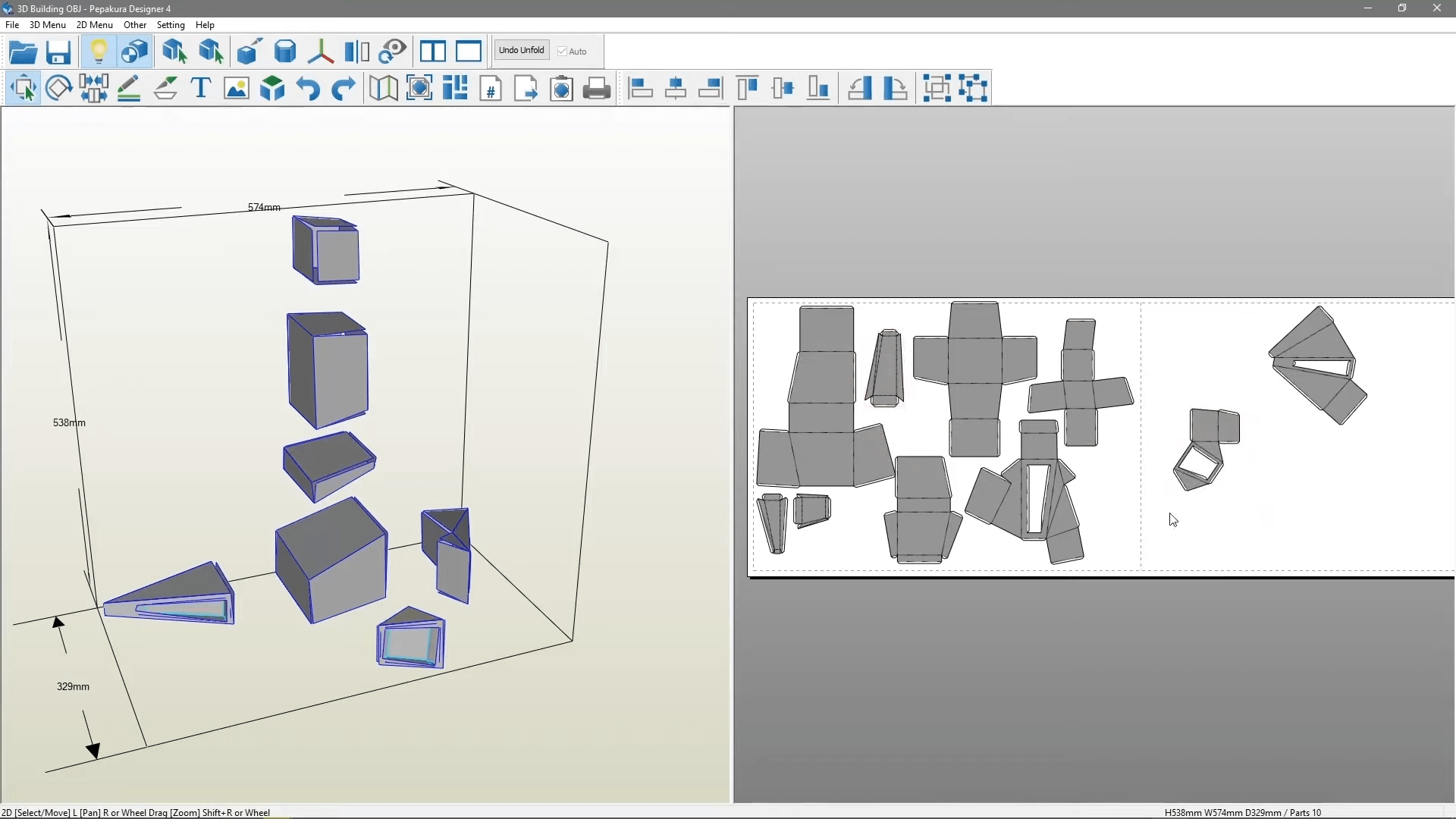Select the Text input tool
Screen dimensions: 1456x819
click(201, 88)
